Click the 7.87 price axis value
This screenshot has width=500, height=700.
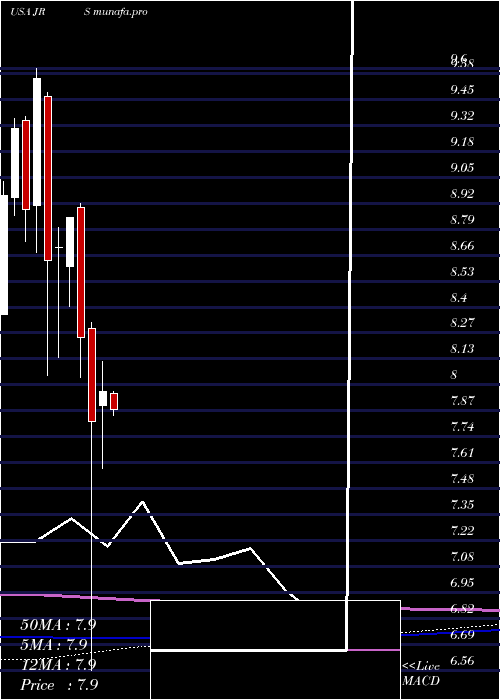click(462, 400)
